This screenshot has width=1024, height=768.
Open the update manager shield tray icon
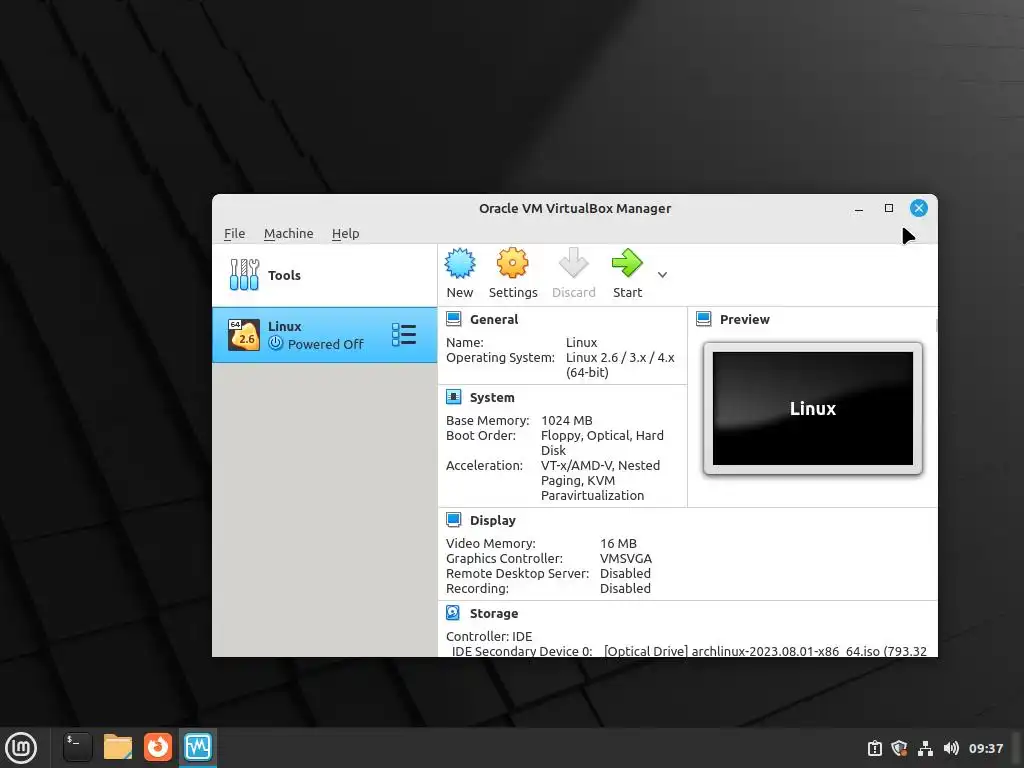coord(899,748)
